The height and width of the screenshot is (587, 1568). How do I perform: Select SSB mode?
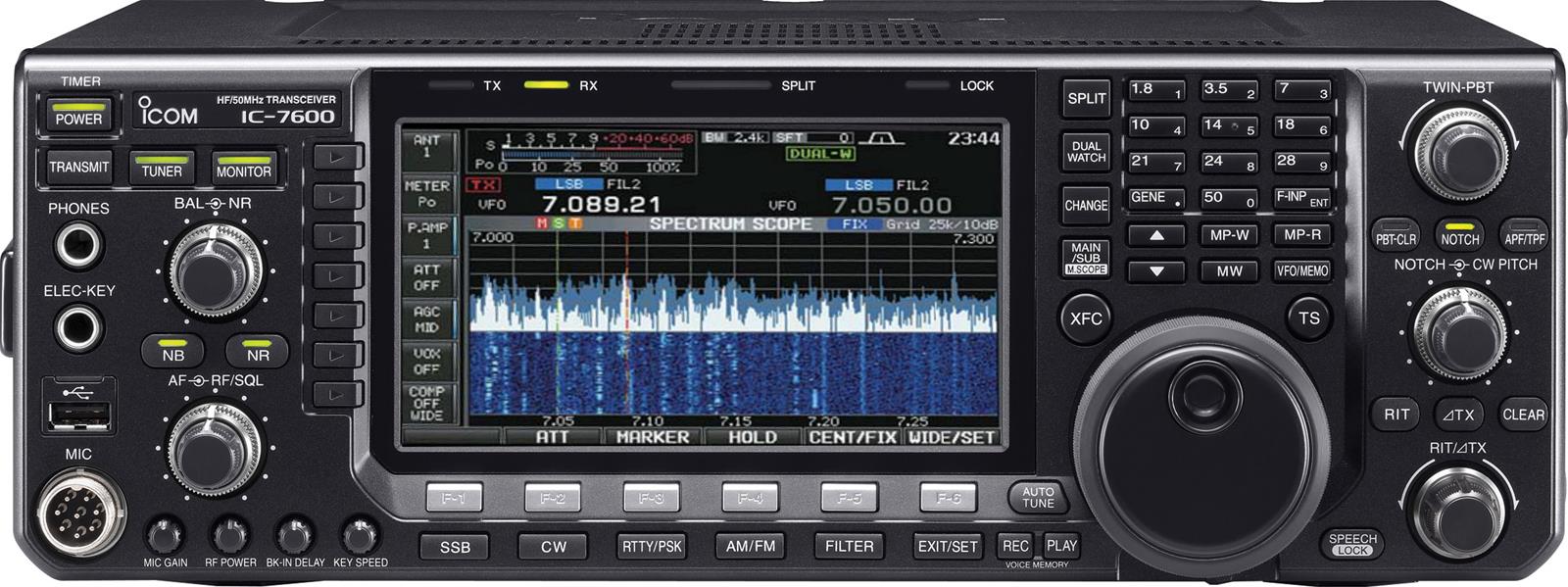tap(455, 547)
